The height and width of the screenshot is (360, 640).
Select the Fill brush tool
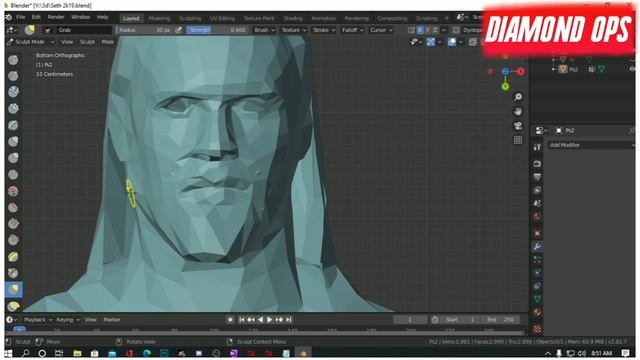point(13,224)
